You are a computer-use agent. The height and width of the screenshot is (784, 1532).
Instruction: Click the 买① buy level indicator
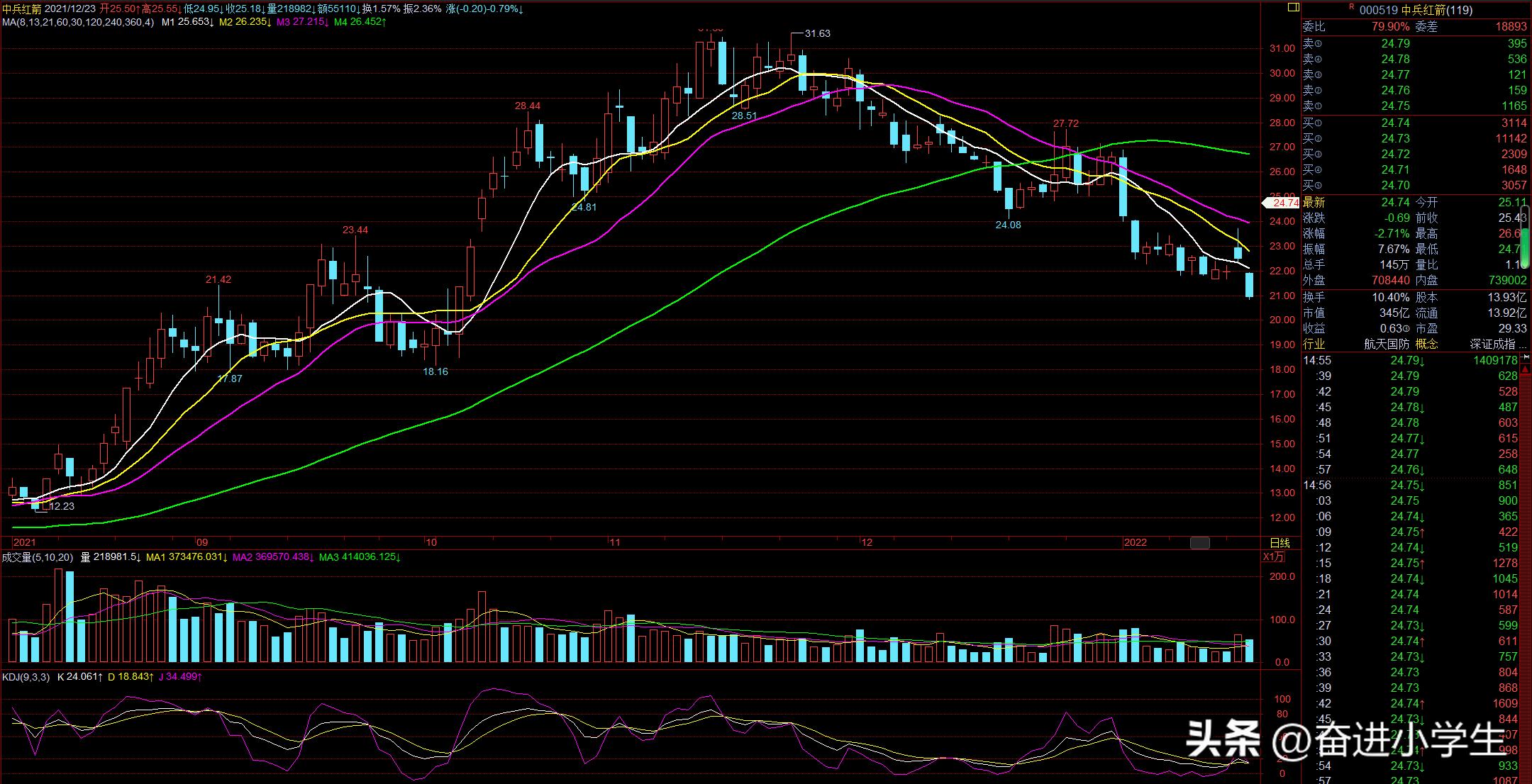(1313, 123)
